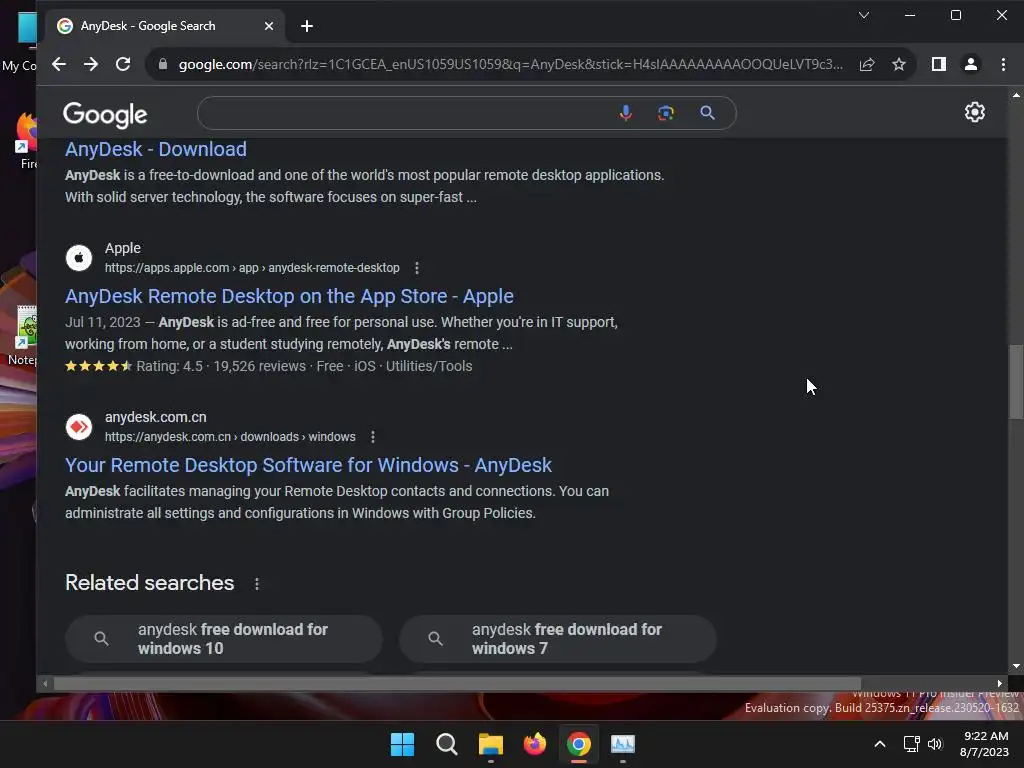
Task: Click the scroll down arrow
Action: [1016, 666]
